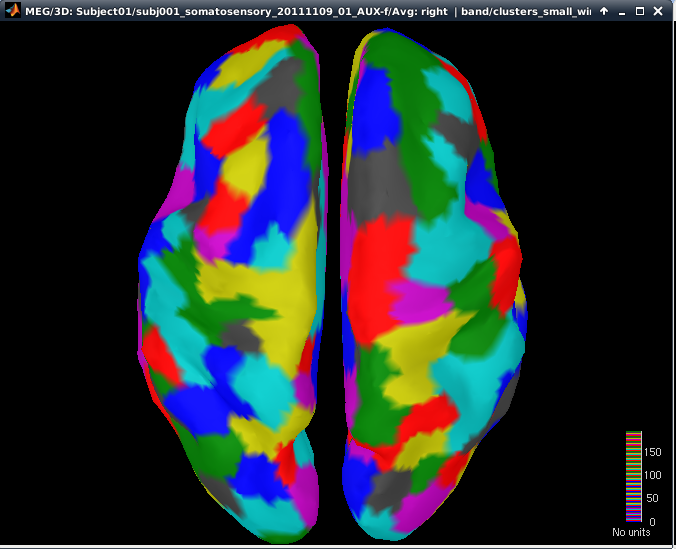Viewport: 676px width, 551px height.
Task: Select the 100 tick label on the colorbar
Action: (x=651, y=475)
